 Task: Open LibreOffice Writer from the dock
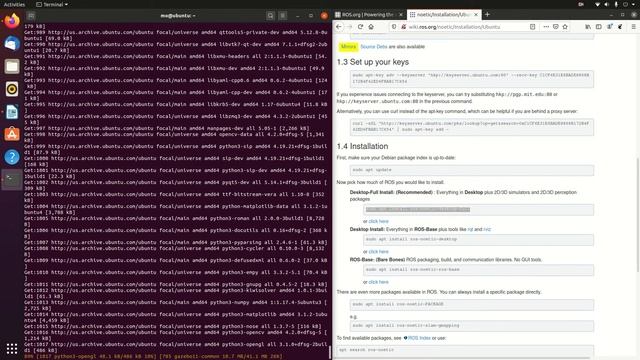point(12,112)
